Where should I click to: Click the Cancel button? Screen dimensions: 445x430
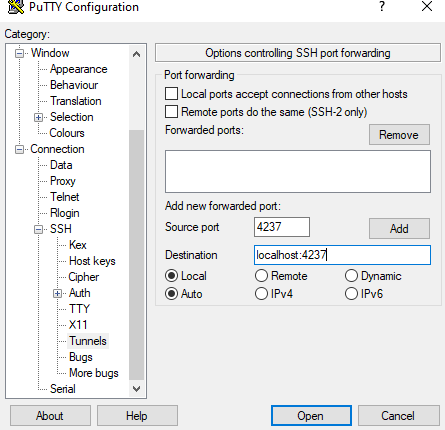(399, 416)
